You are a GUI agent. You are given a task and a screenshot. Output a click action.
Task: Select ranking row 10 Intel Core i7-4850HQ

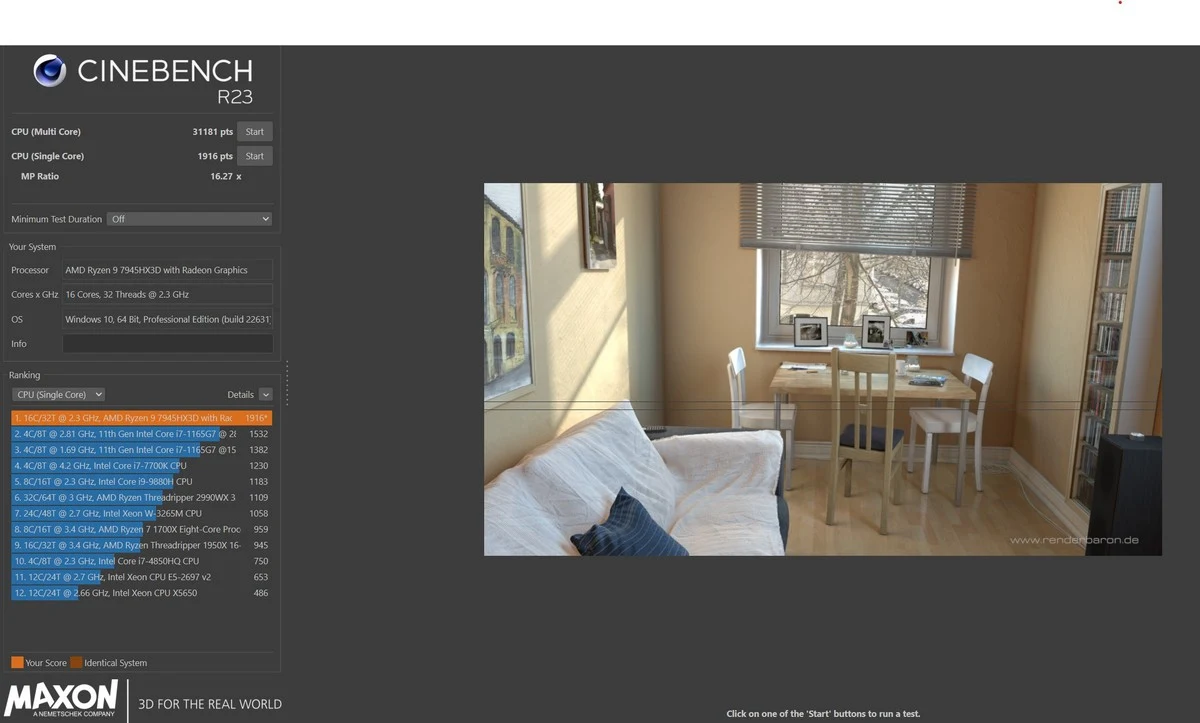coord(142,561)
